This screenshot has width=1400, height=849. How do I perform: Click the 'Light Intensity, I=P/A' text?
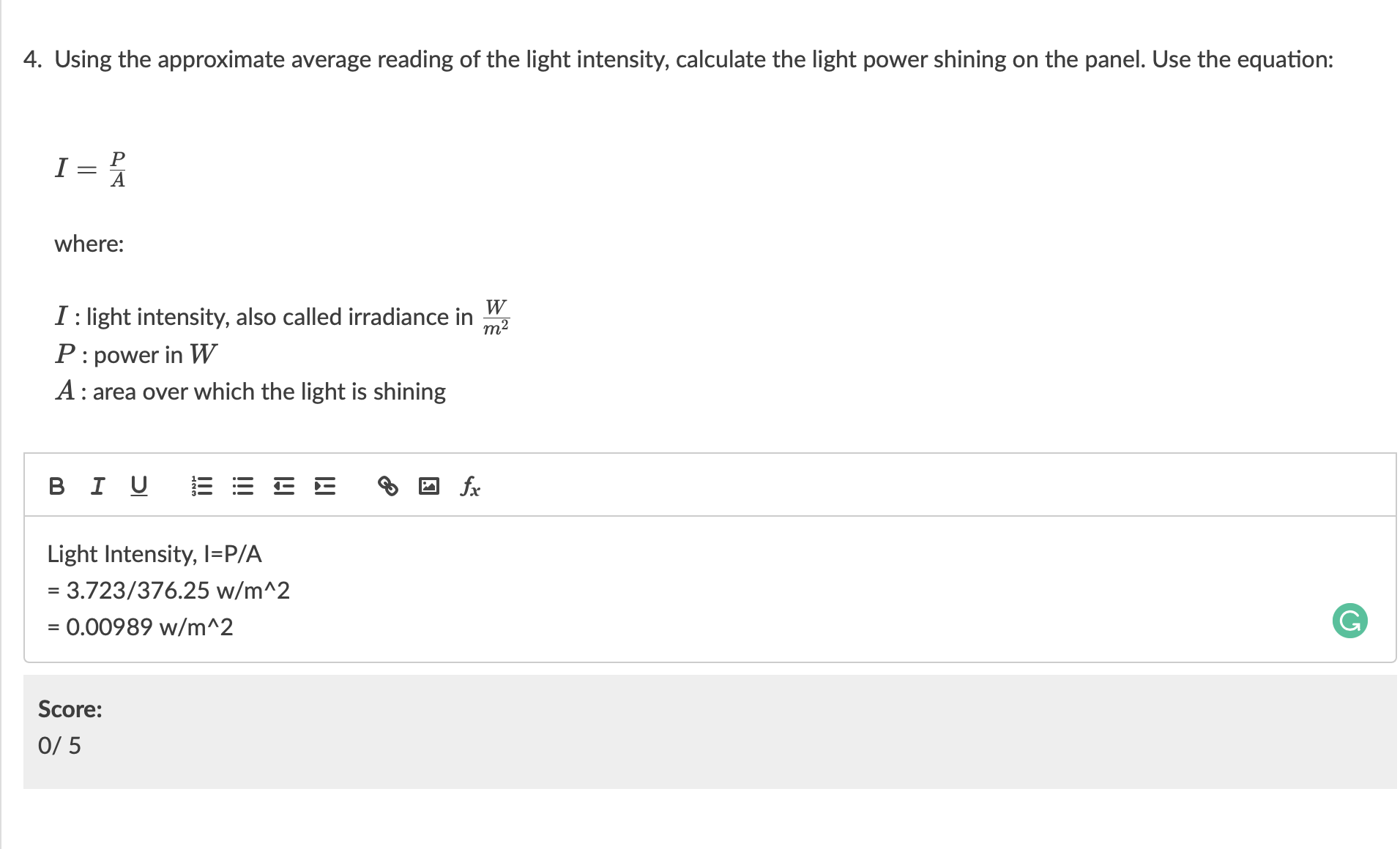point(154,554)
